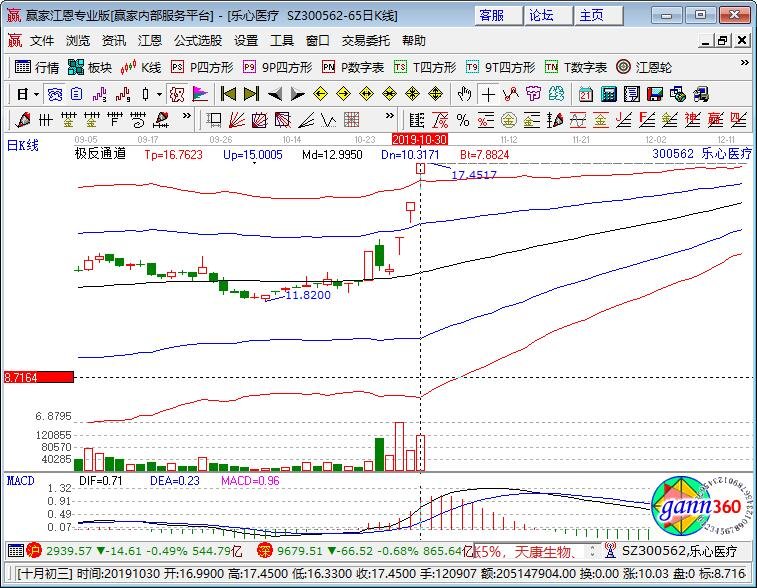Open the 浏览 menu
The image size is (757, 588).
[x=78, y=41]
